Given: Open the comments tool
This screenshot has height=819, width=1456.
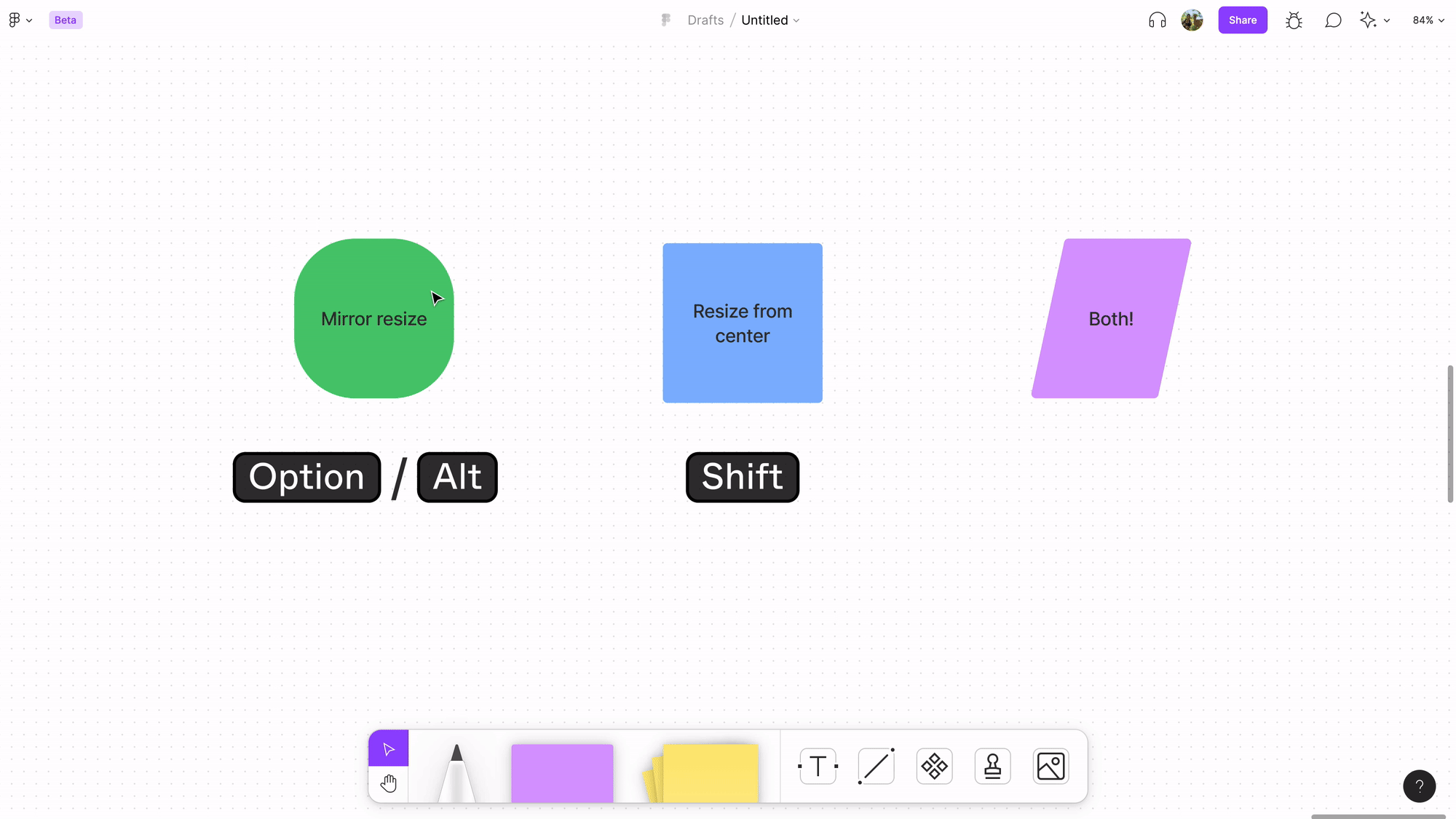Looking at the screenshot, I should pyautogui.click(x=1333, y=20).
